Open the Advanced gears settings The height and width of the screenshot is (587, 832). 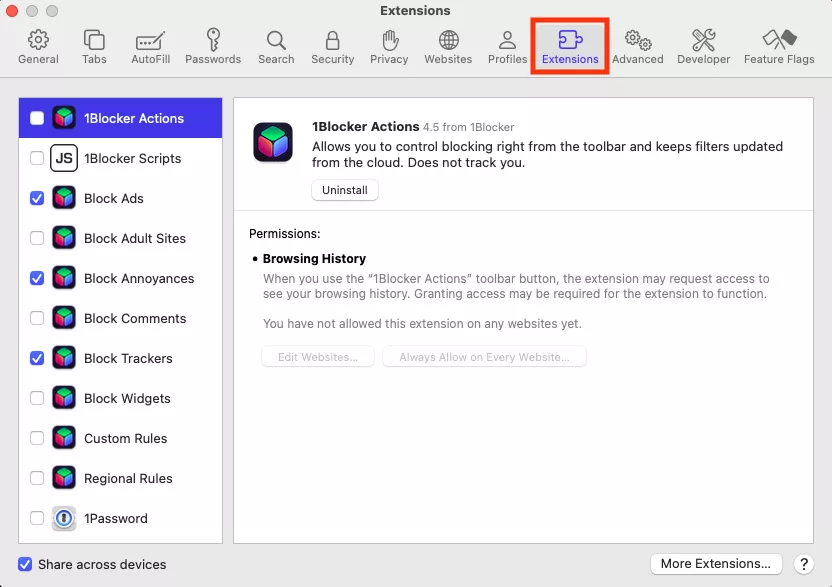click(638, 40)
